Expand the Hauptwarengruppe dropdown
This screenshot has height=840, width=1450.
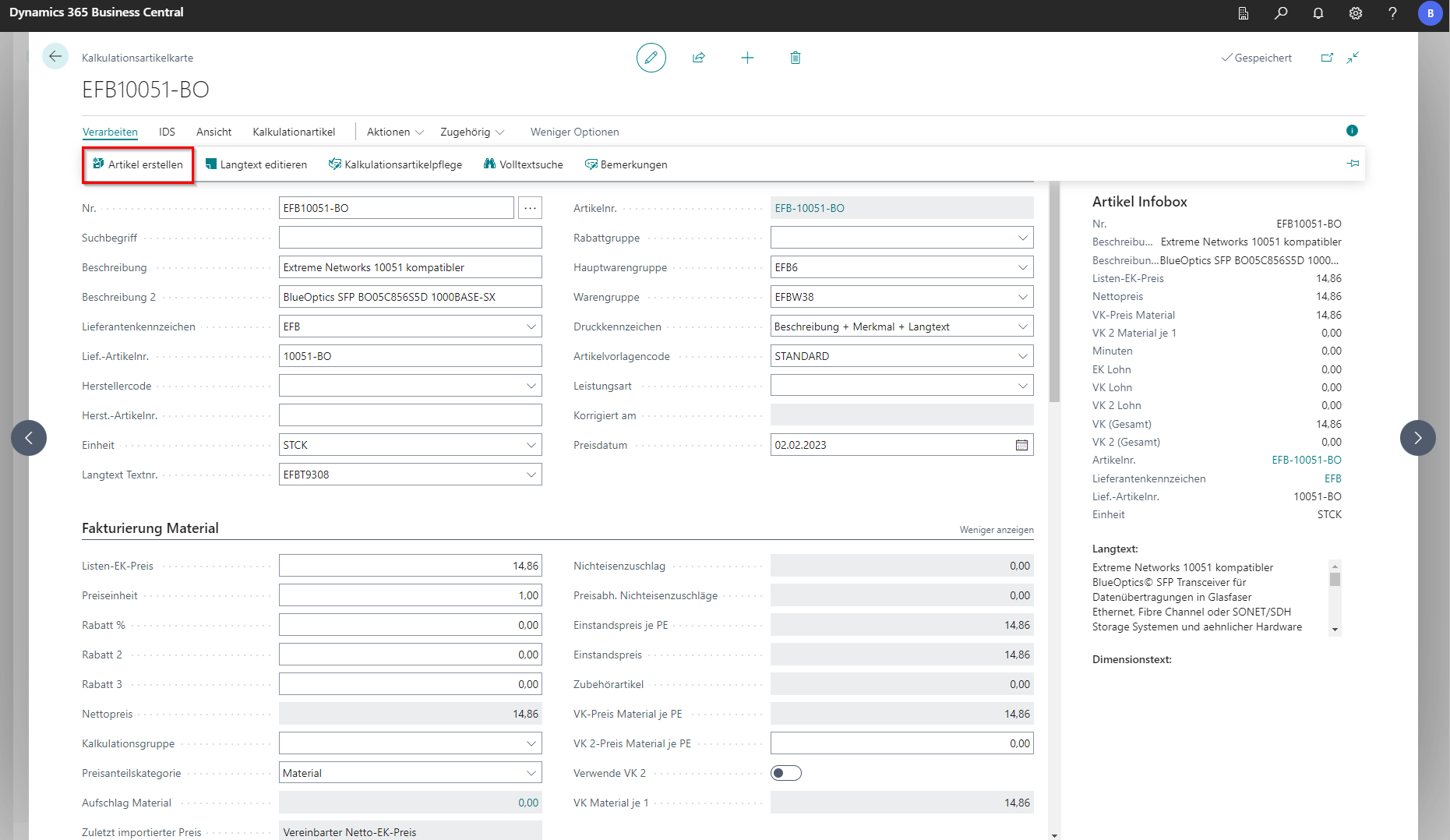[x=1022, y=267]
